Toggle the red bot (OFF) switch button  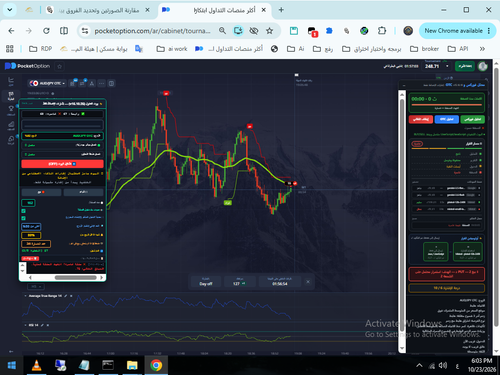[x=62, y=164]
